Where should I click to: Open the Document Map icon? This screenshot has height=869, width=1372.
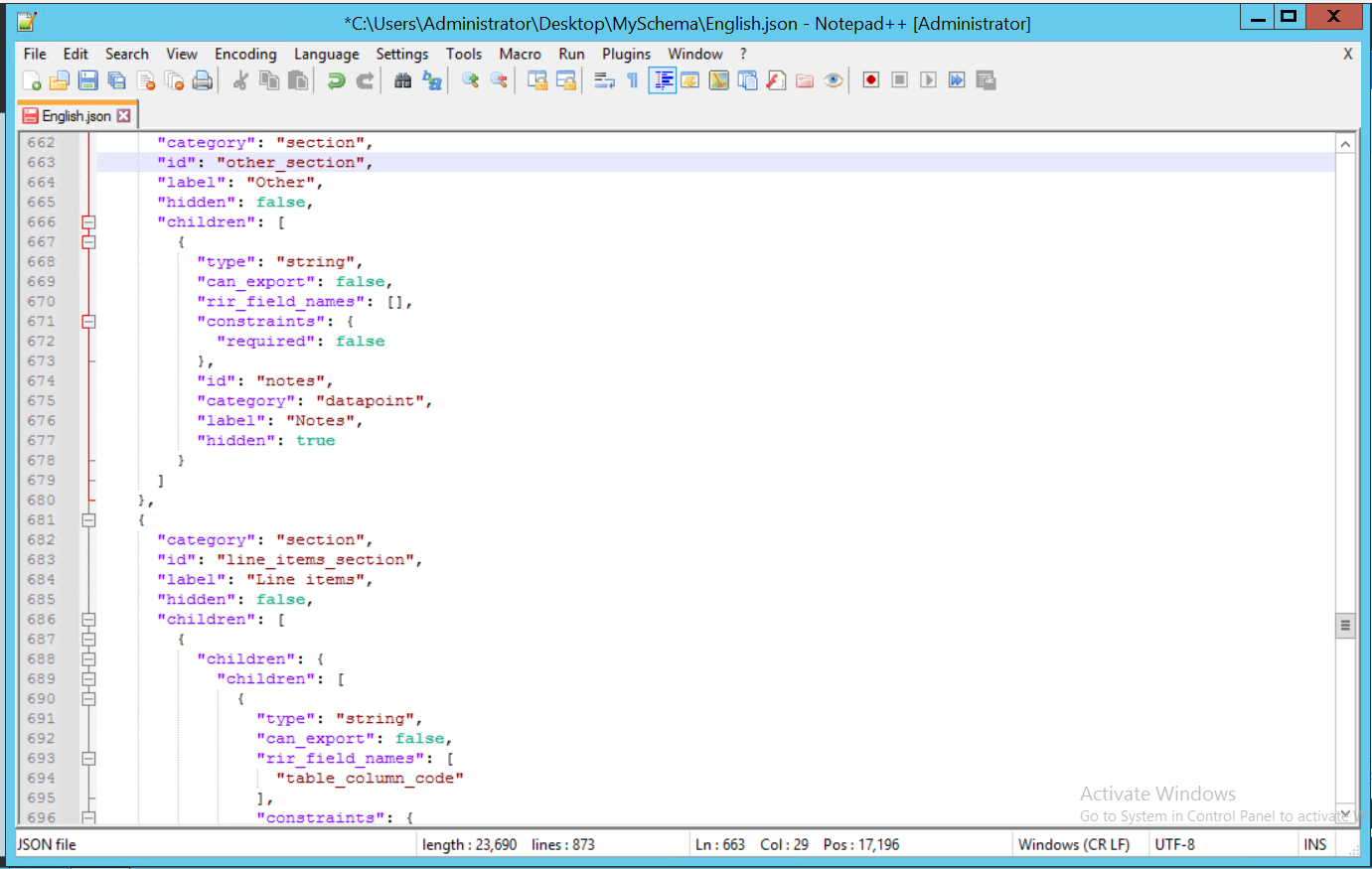point(719,79)
